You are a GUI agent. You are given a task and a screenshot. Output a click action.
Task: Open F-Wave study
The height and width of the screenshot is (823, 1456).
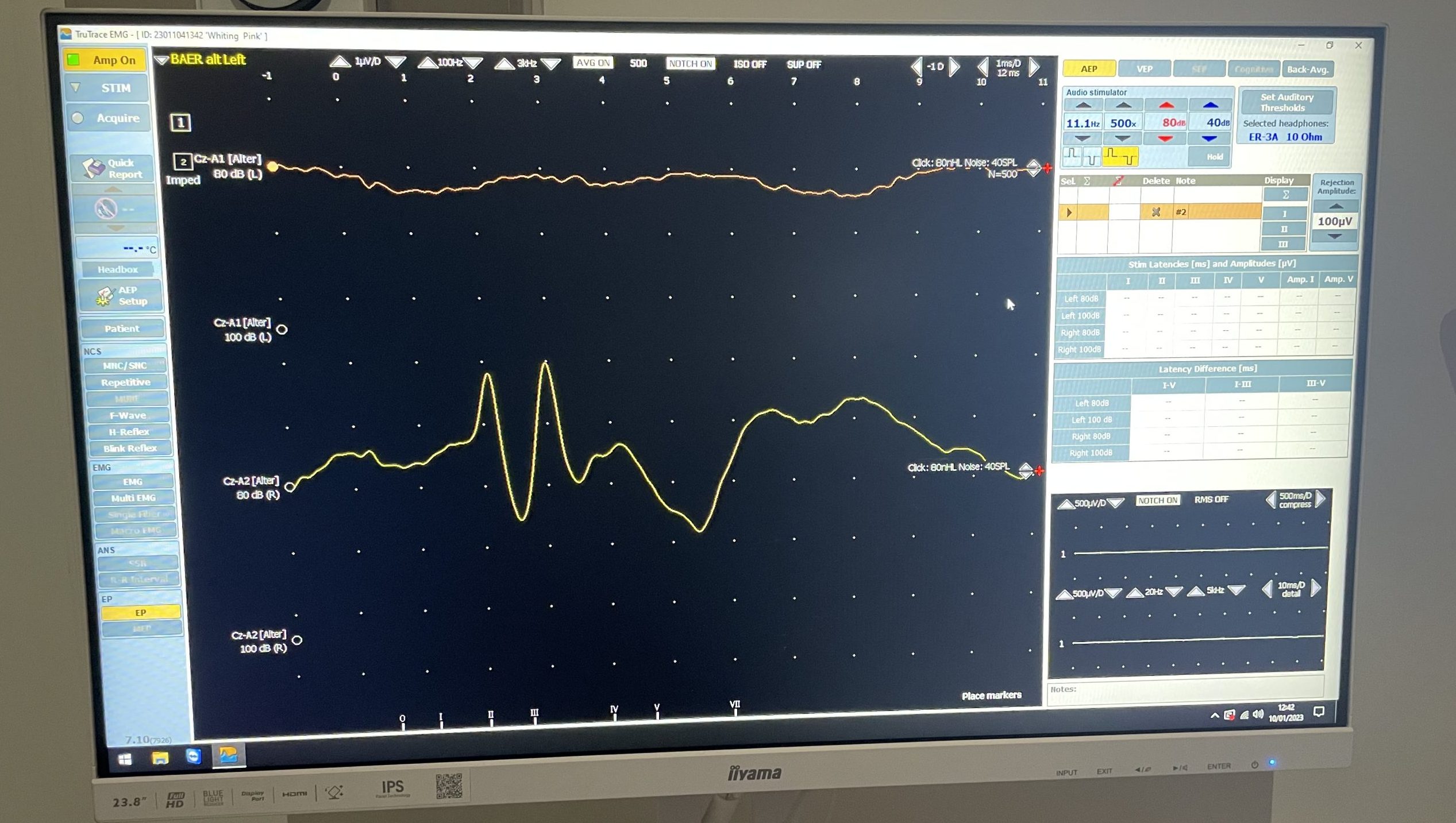[128, 415]
